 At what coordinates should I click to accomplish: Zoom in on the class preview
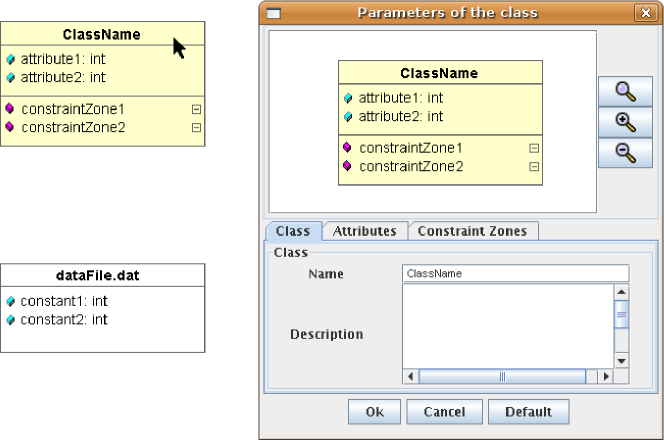click(x=625, y=122)
